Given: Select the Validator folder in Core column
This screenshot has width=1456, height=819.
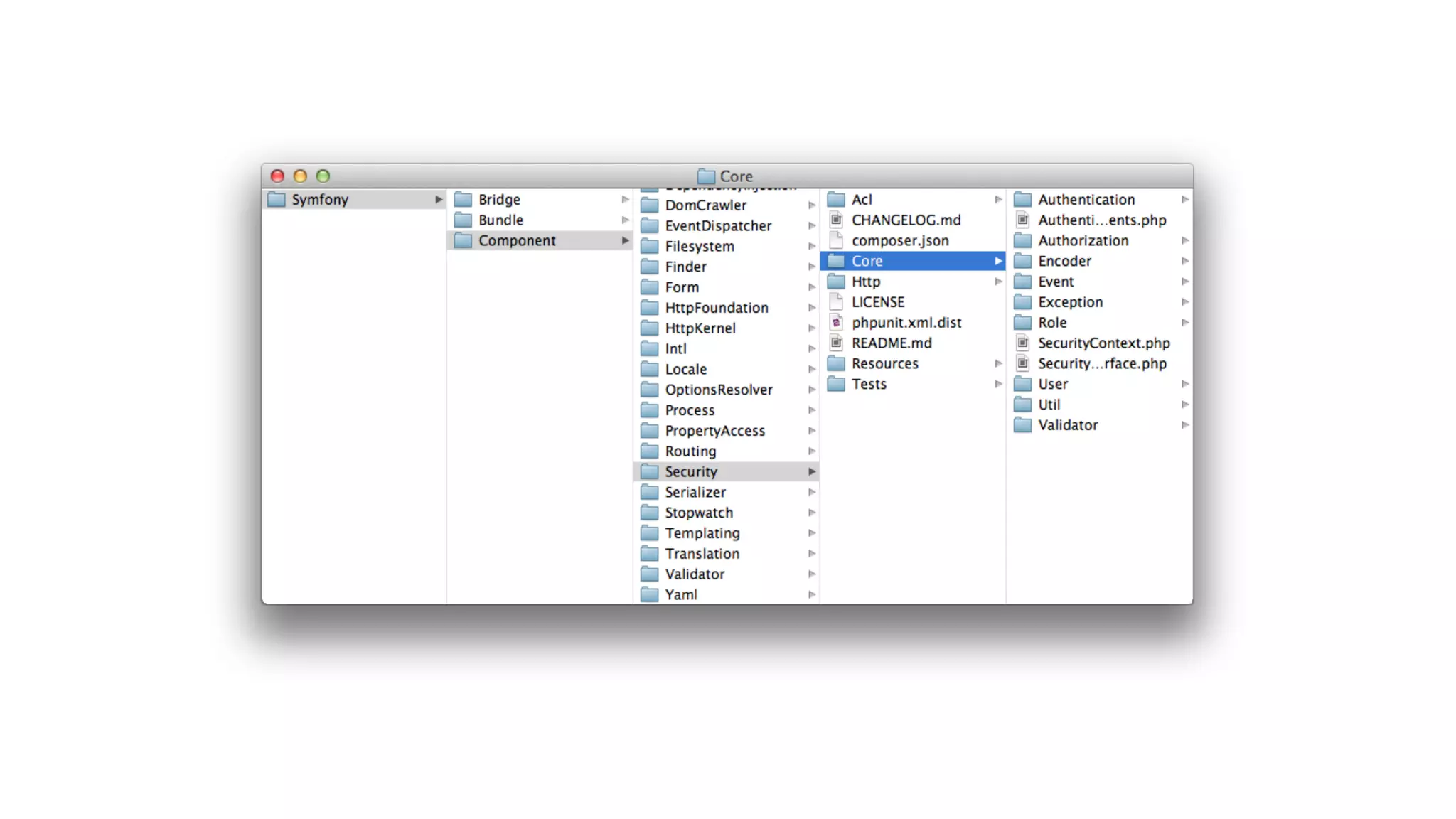Looking at the screenshot, I should [1067, 425].
